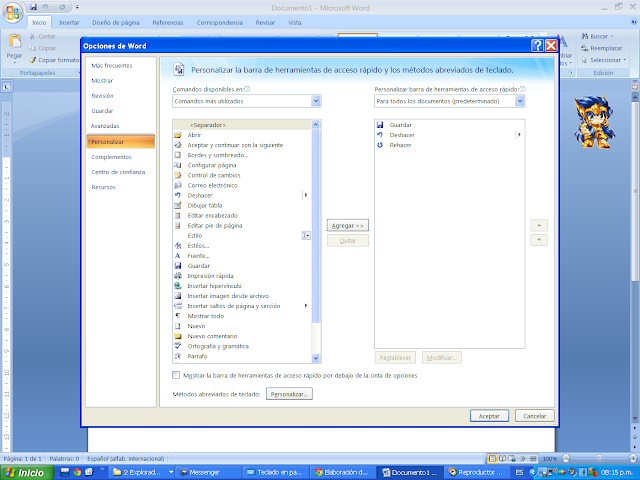Expand Deshacer arrow in the right list
The width and height of the screenshot is (640, 480).
pos(519,135)
